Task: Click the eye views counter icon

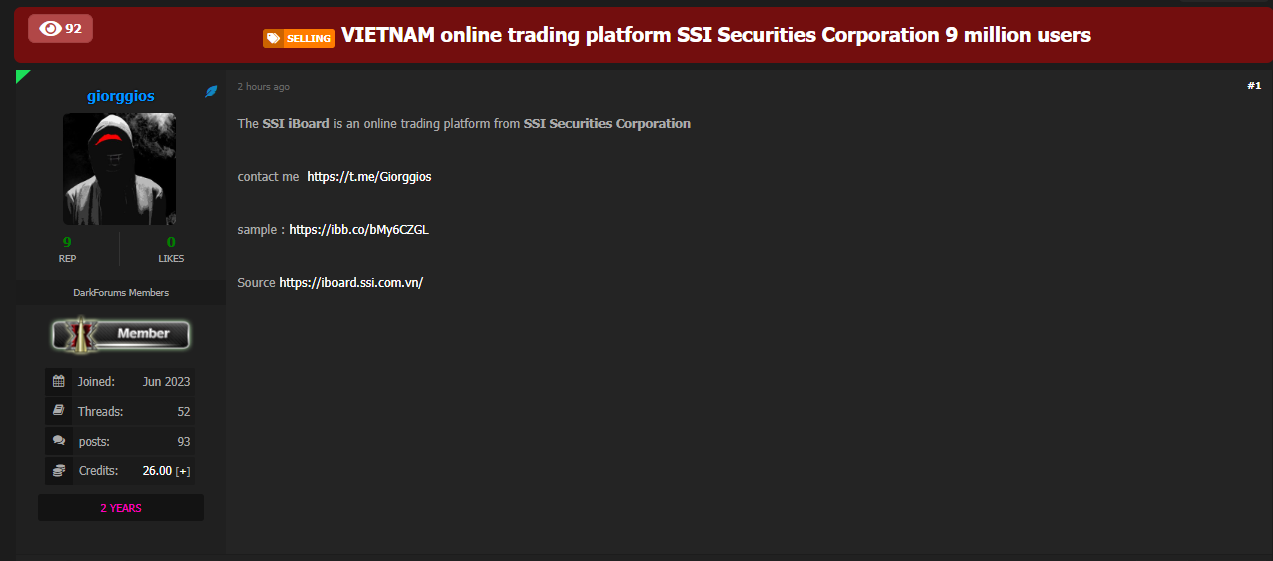Action: click(50, 29)
